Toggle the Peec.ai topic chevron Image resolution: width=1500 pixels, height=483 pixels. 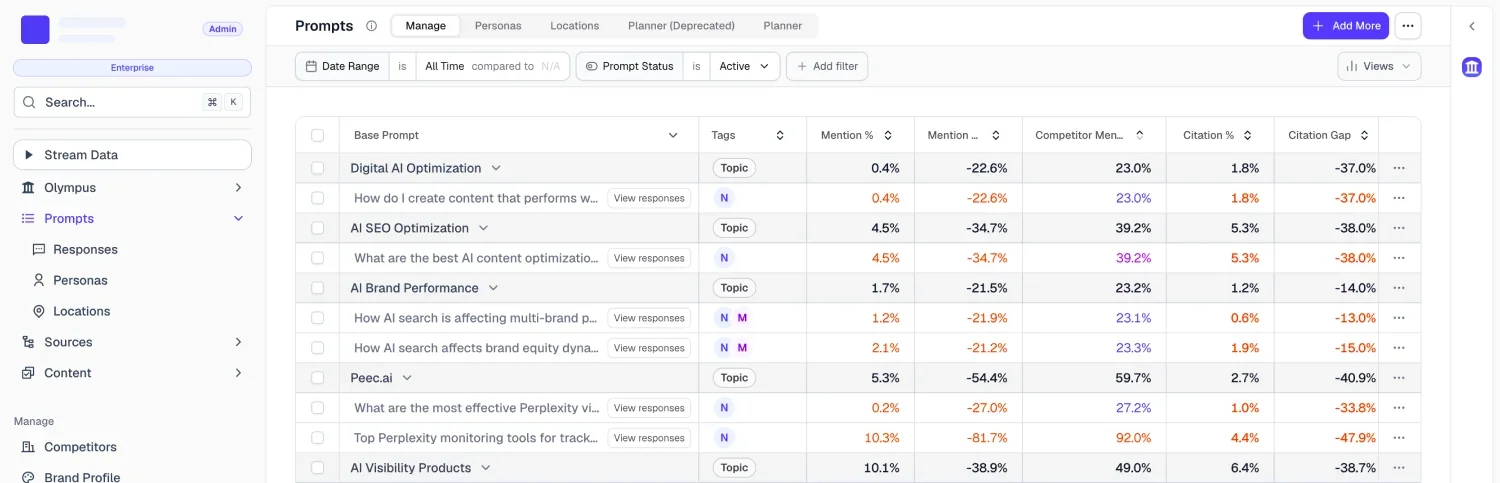click(407, 378)
